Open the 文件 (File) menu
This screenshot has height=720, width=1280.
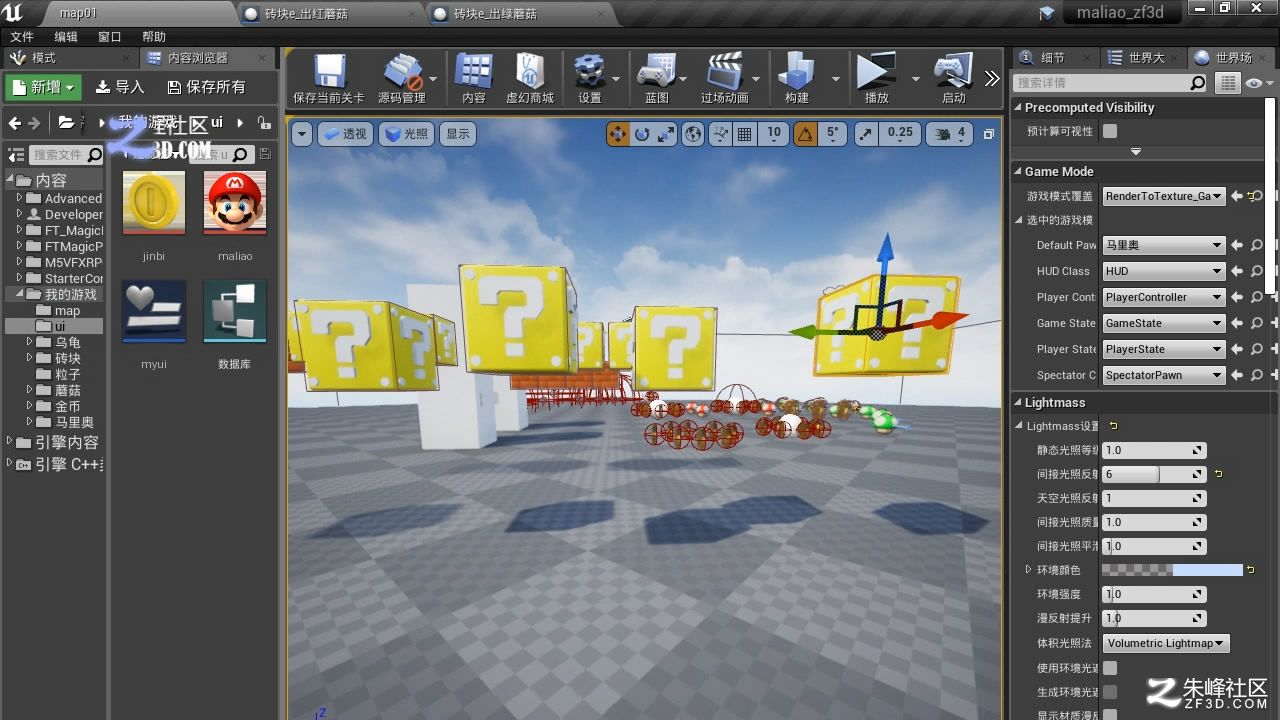point(22,37)
